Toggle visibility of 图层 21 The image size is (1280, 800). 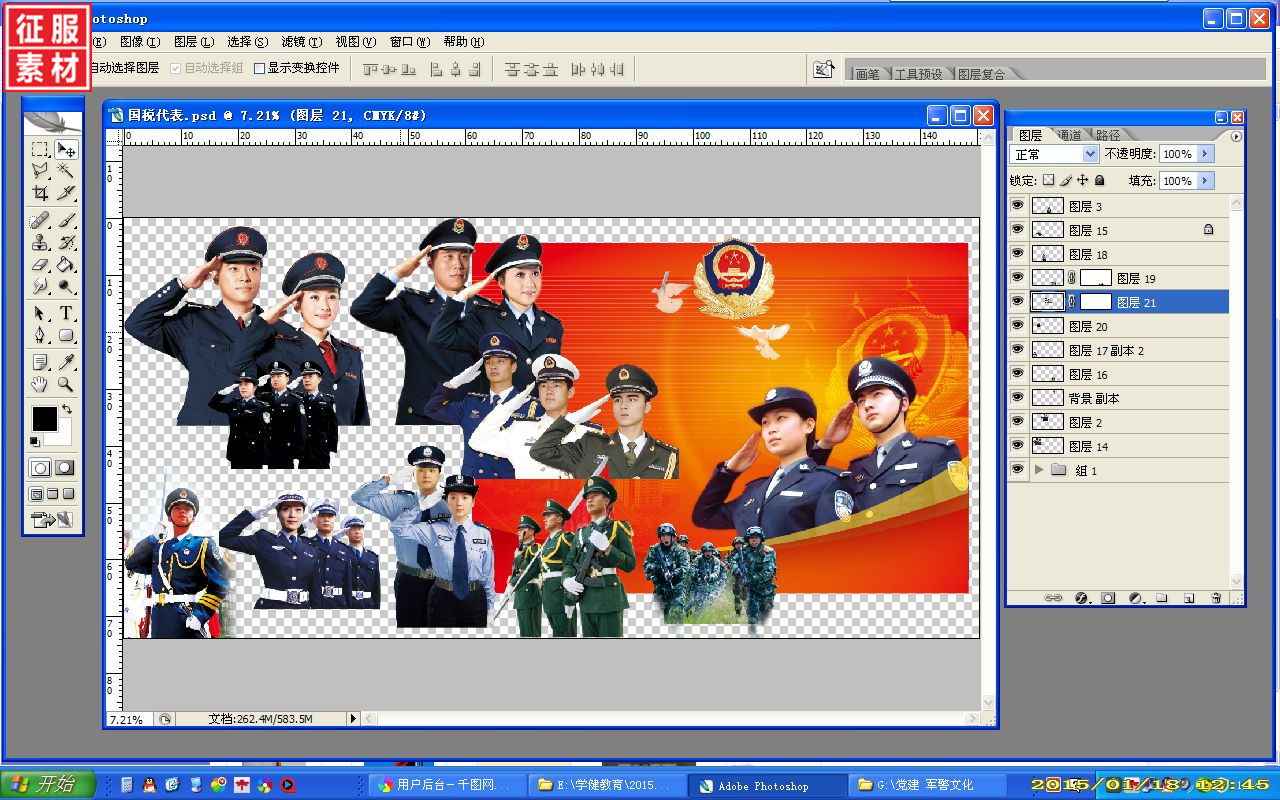(x=1018, y=301)
